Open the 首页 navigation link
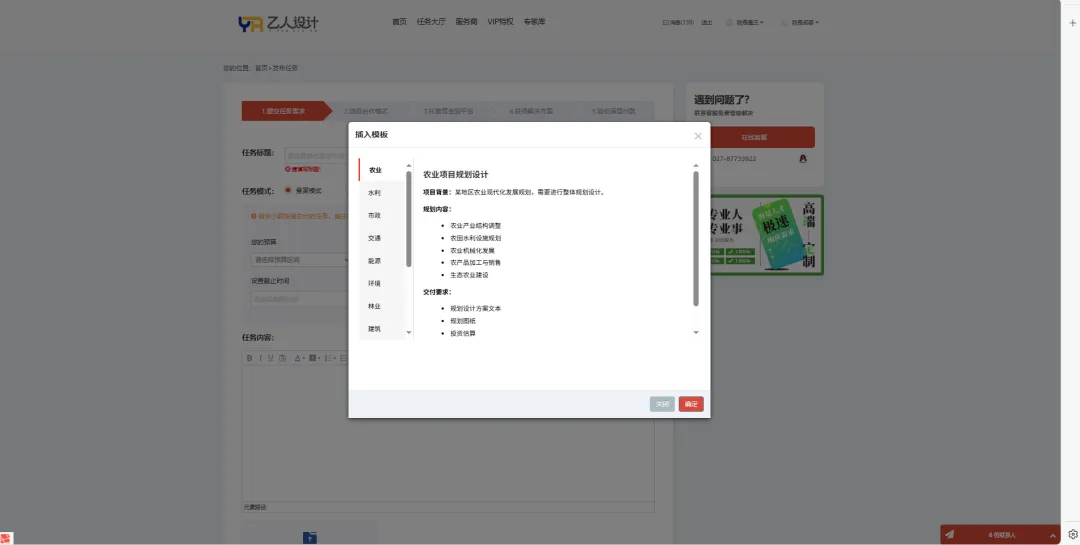The image size is (1080, 545). pos(399,22)
